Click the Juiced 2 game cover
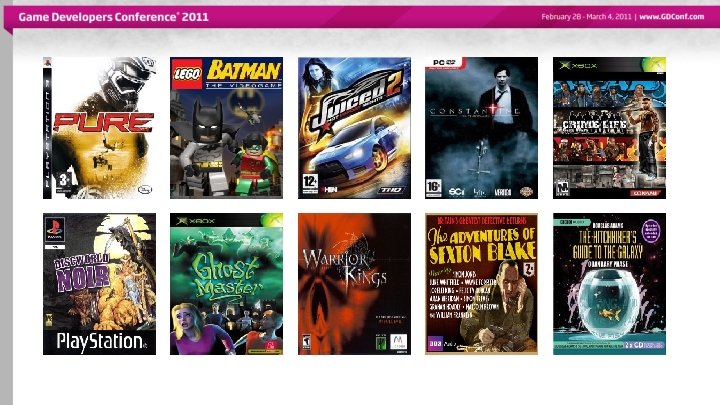720x405 pixels. point(354,128)
